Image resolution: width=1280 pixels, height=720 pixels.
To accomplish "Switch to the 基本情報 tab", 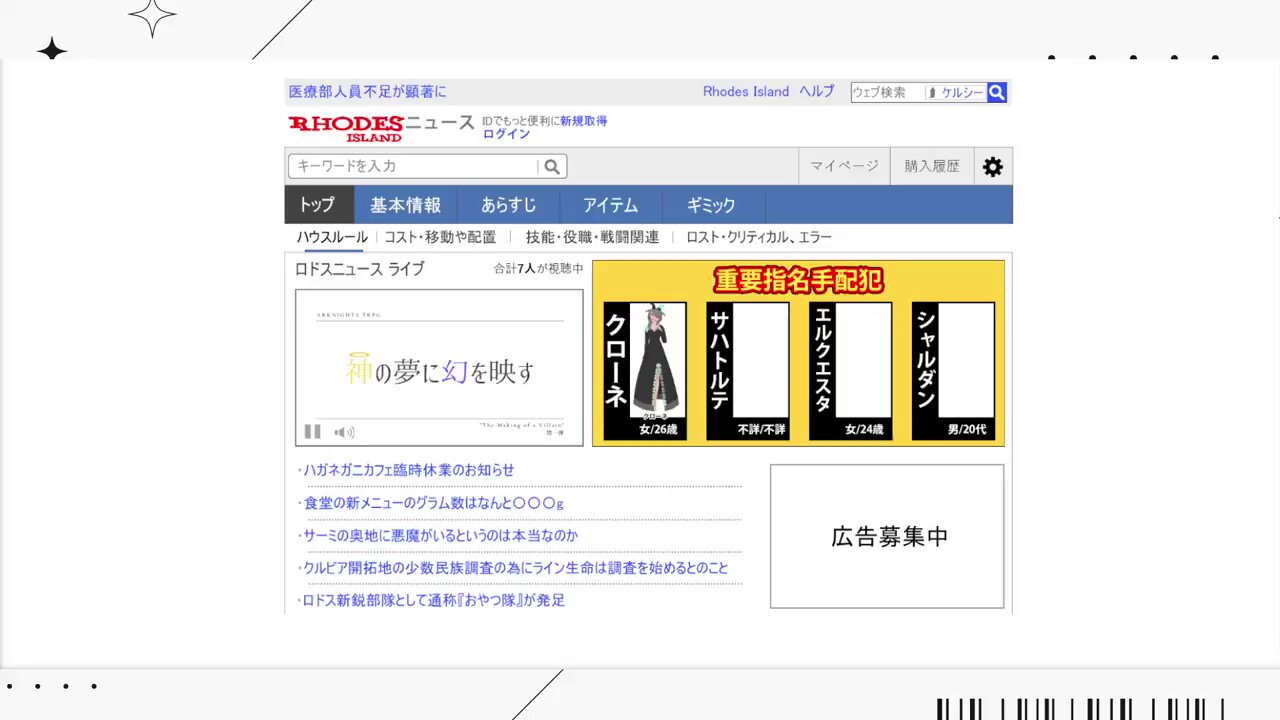I will (x=405, y=205).
